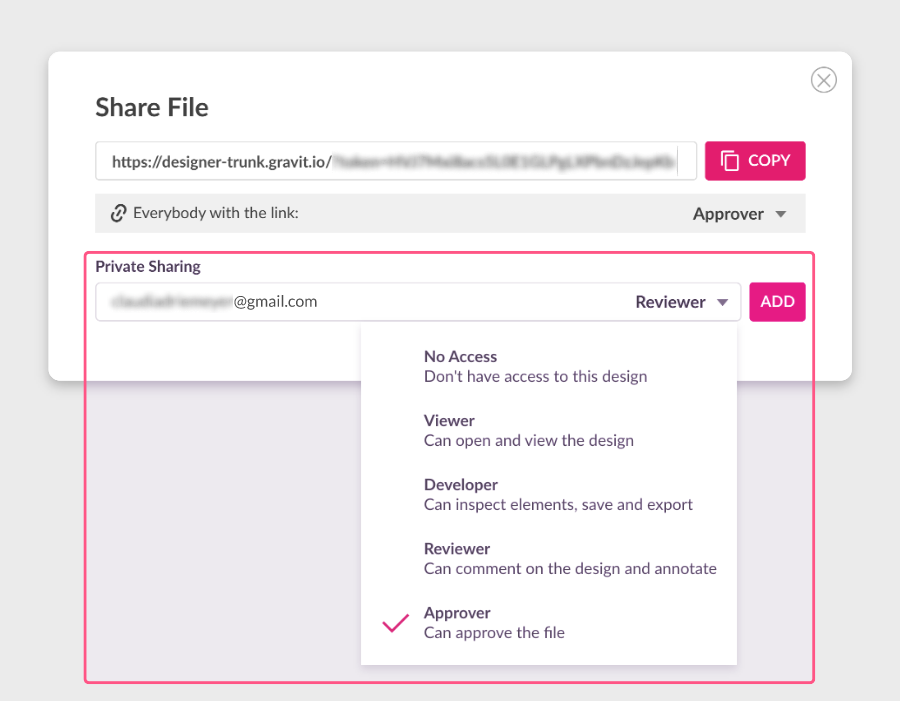900x701 pixels.
Task: Click the Share File heading
Action: pyautogui.click(x=152, y=107)
